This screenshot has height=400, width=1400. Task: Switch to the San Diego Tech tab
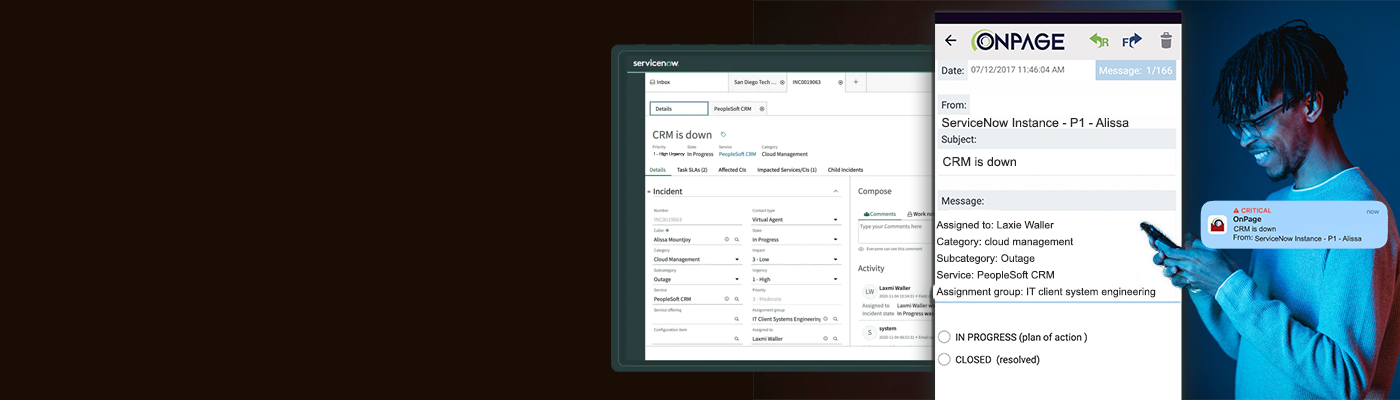758,82
